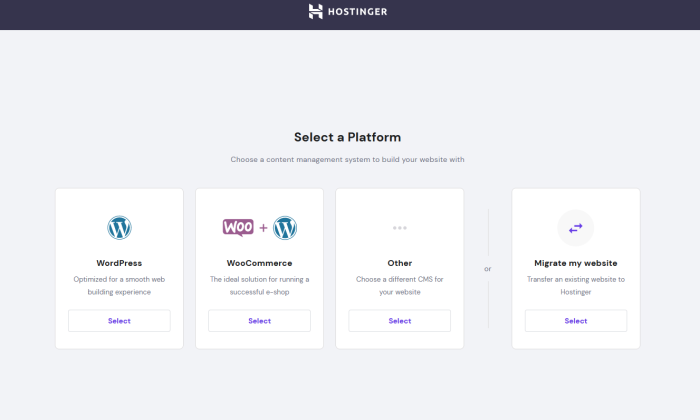The width and height of the screenshot is (700, 420).
Task: Click the migrate arrows icon
Action: 575,228
